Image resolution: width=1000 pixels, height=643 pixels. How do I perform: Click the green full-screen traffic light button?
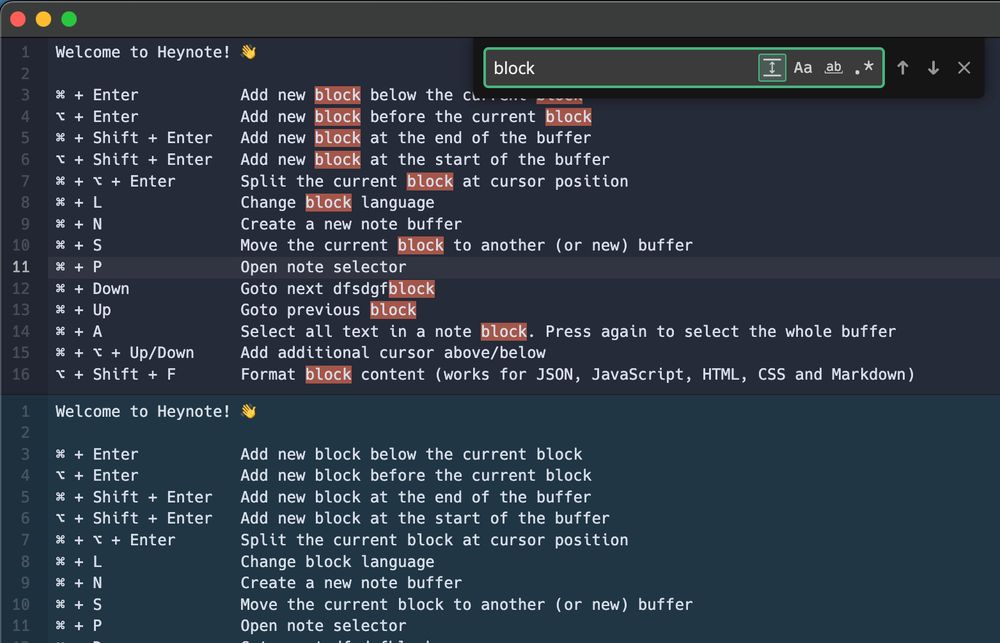pyautogui.click(x=68, y=18)
